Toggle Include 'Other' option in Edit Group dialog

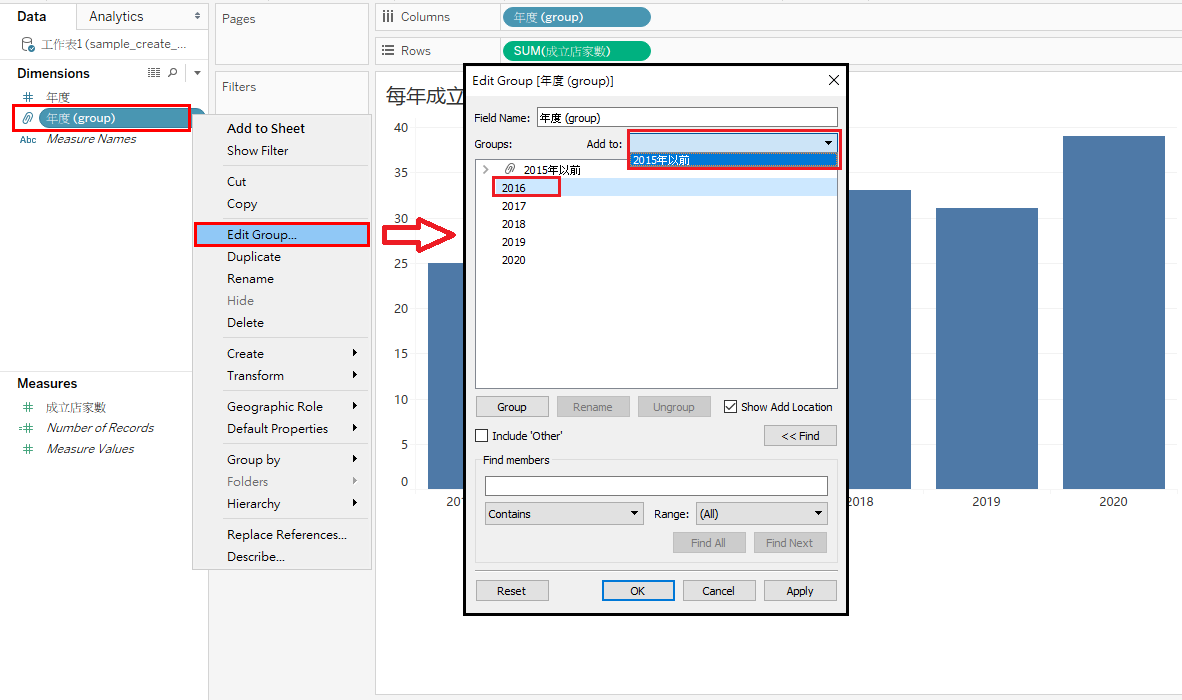tap(483, 435)
